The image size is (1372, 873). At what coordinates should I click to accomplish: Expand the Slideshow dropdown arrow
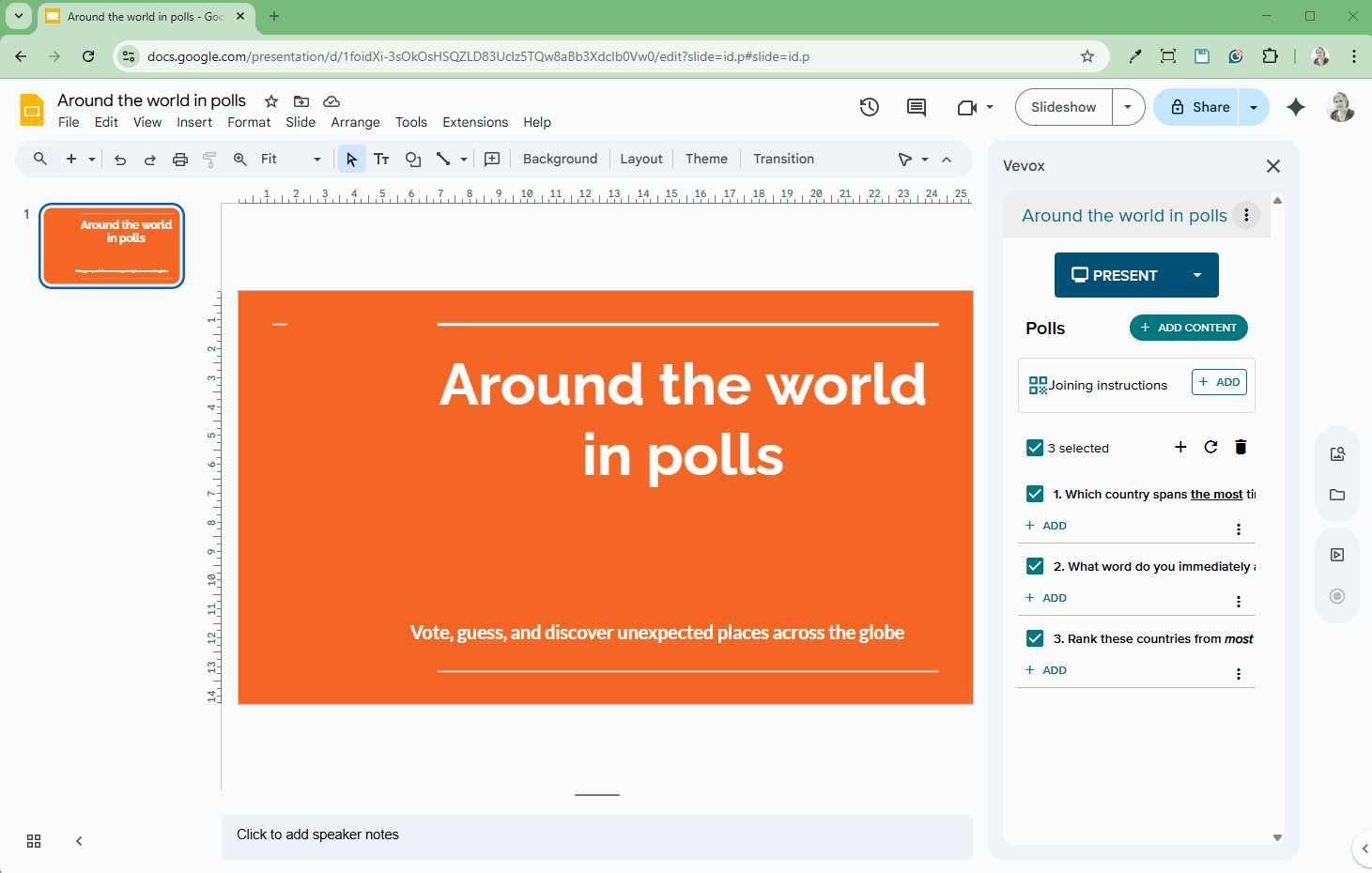(1128, 107)
